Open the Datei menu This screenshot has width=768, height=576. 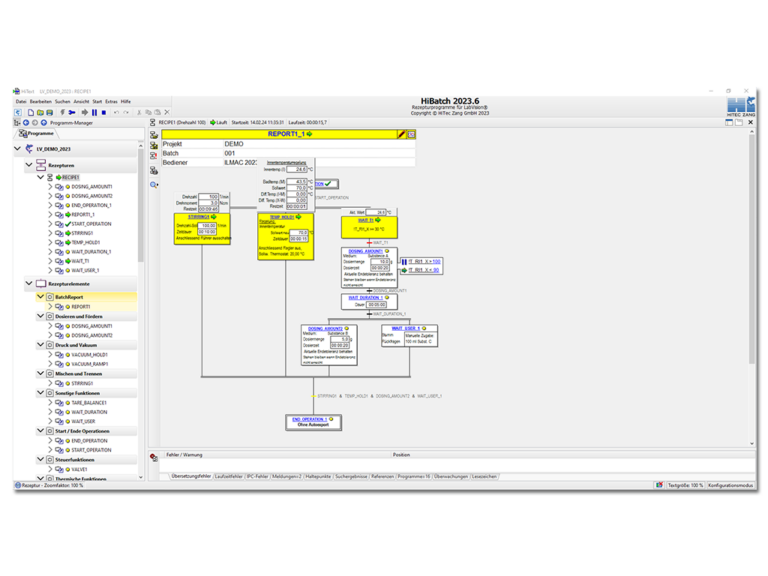coord(21,101)
